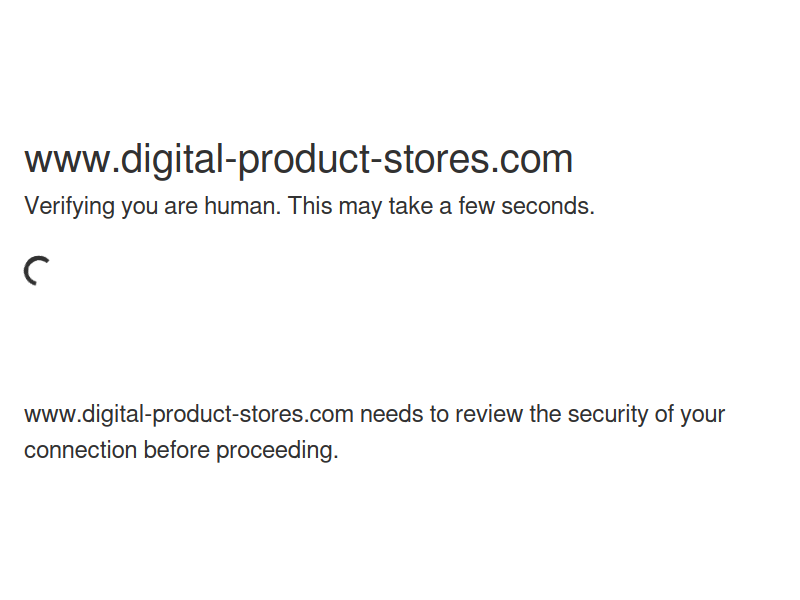Click the large www.digital-product-stores.com heading
This screenshot has height=600, width=800.
298,160
